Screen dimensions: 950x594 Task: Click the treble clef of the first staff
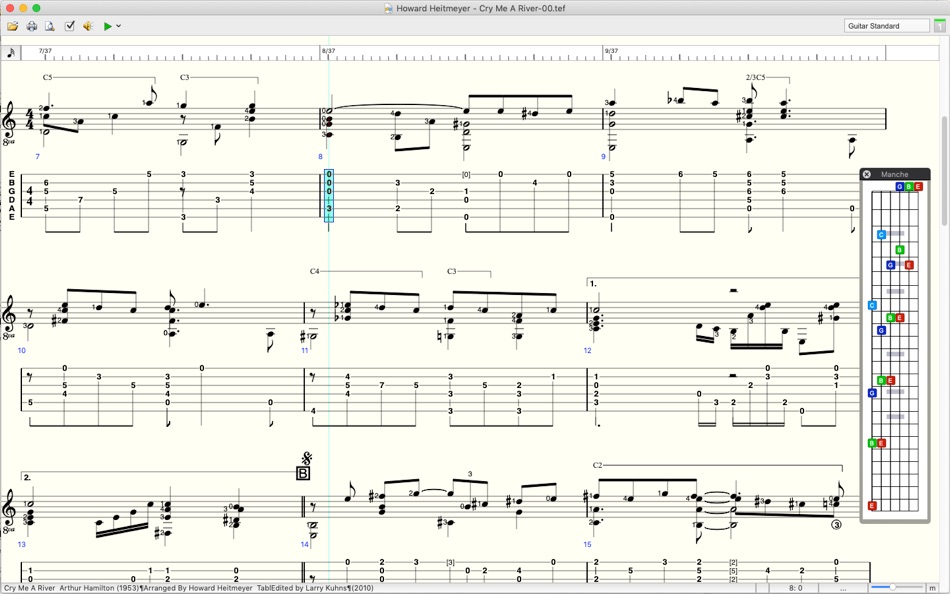10,121
